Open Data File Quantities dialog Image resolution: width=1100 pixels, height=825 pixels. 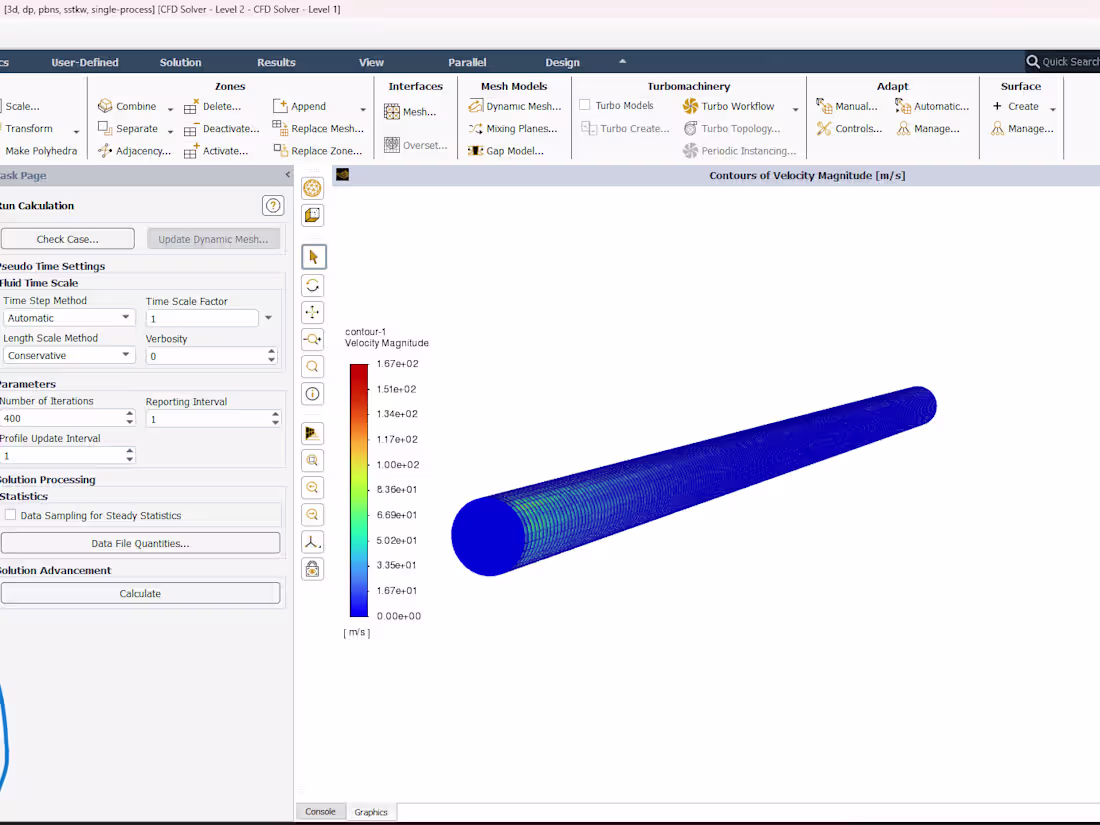[140, 542]
